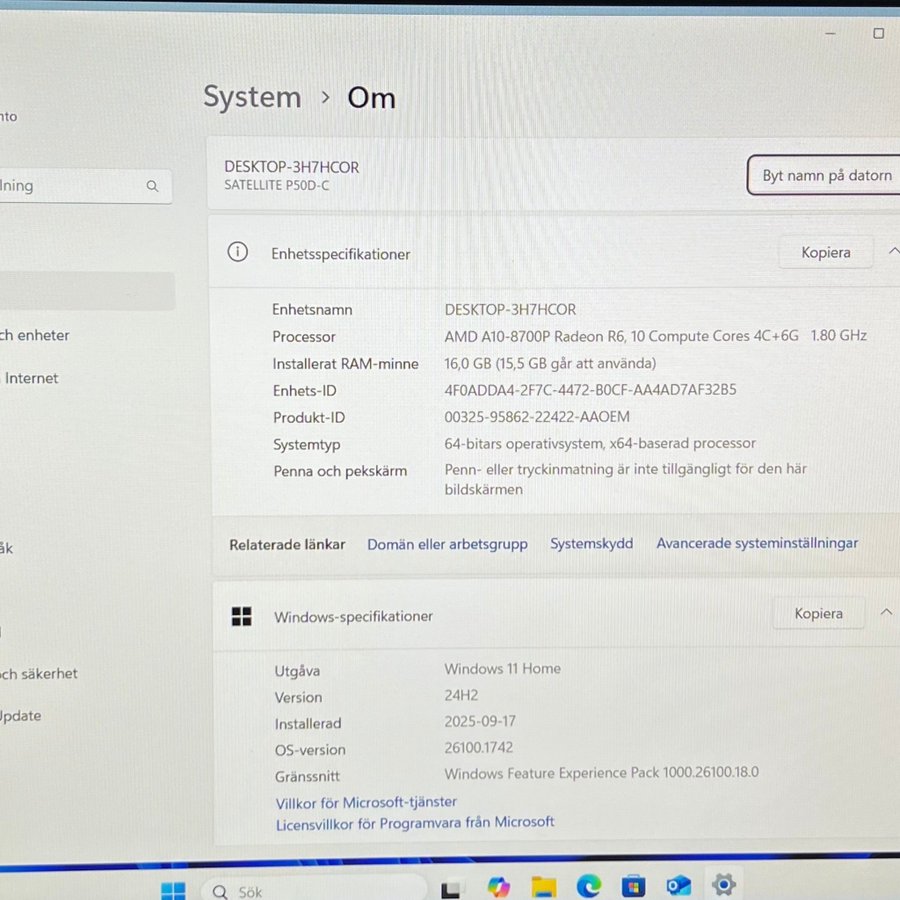The width and height of the screenshot is (900, 900).
Task: Go to System in the breadcrumb
Action: coord(252,97)
